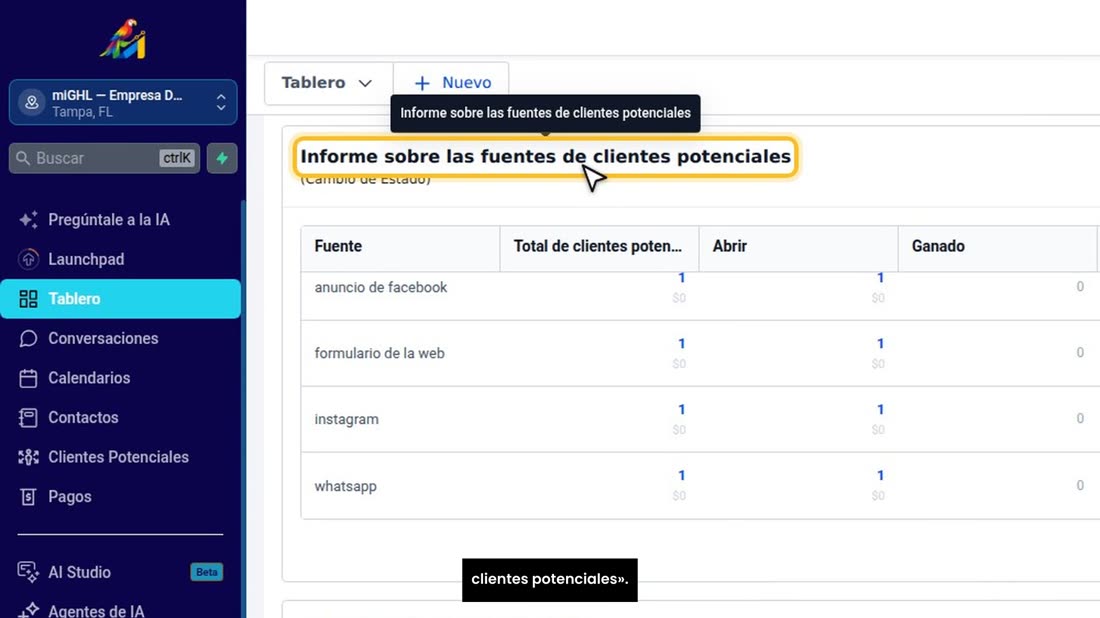
Task: Open Calendarios section
Action: coord(121,377)
